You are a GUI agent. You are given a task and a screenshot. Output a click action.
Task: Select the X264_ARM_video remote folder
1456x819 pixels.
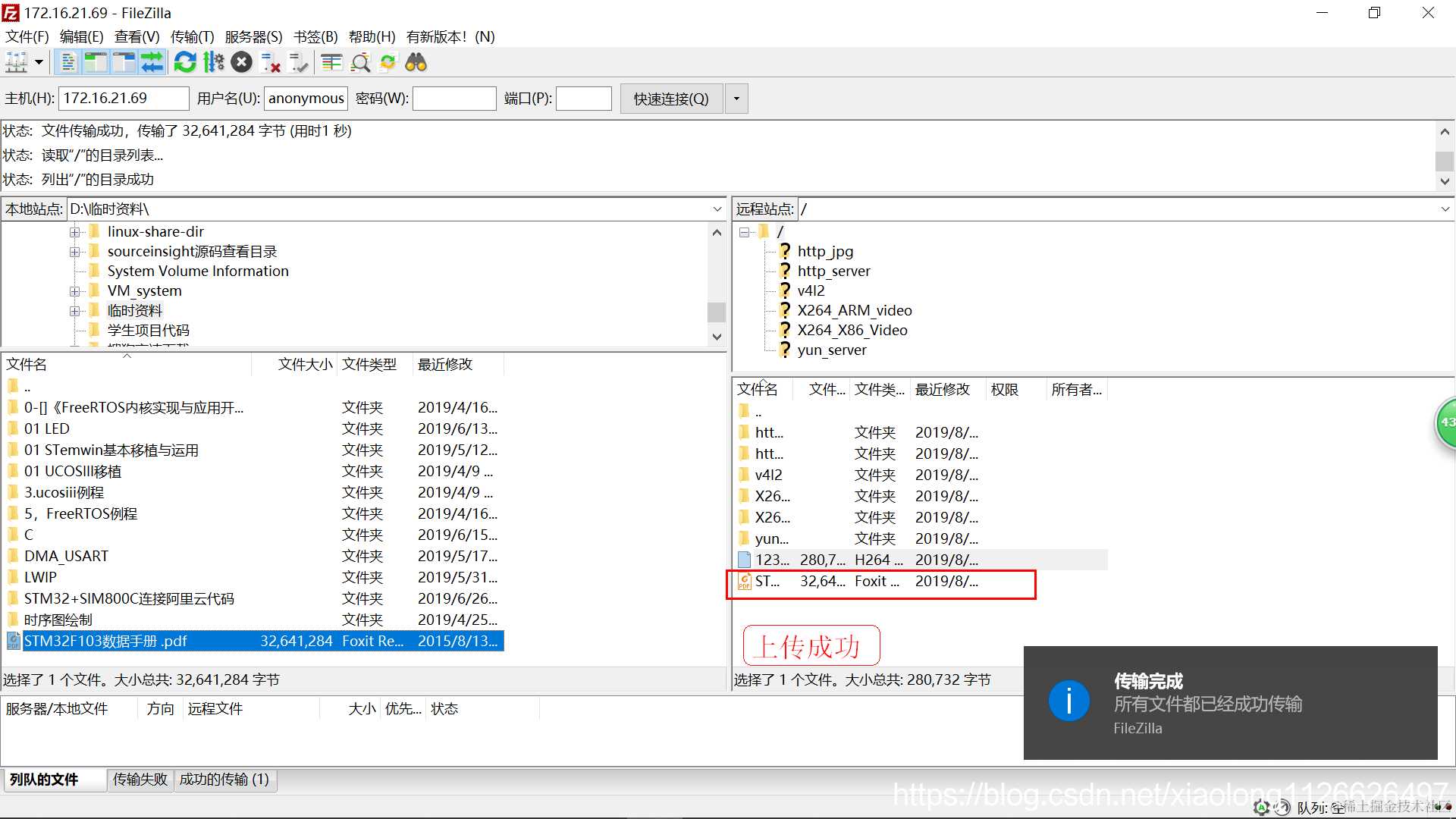point(854,310)
